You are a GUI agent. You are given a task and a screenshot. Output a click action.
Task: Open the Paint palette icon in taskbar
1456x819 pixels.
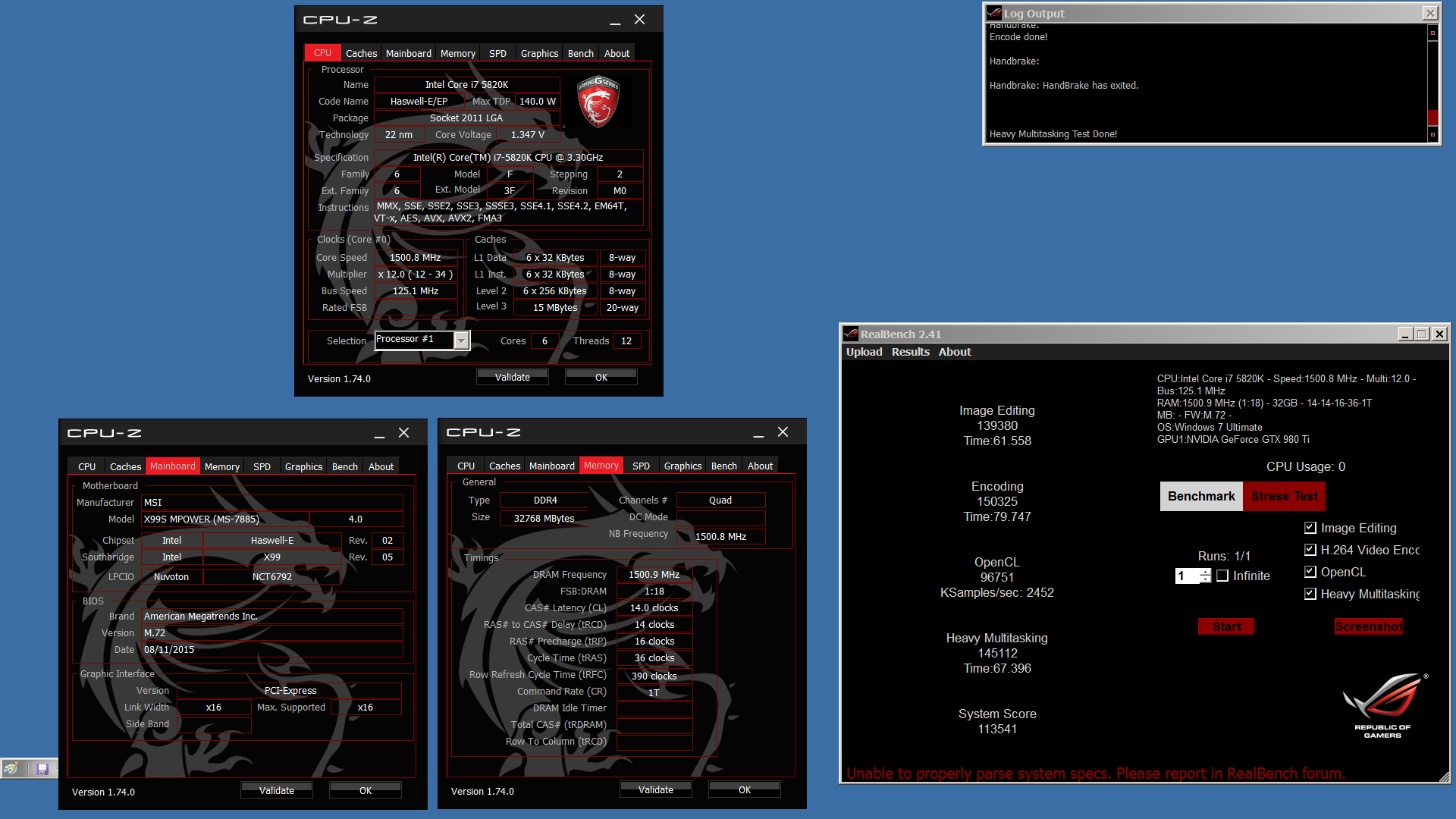click(11, 769)
